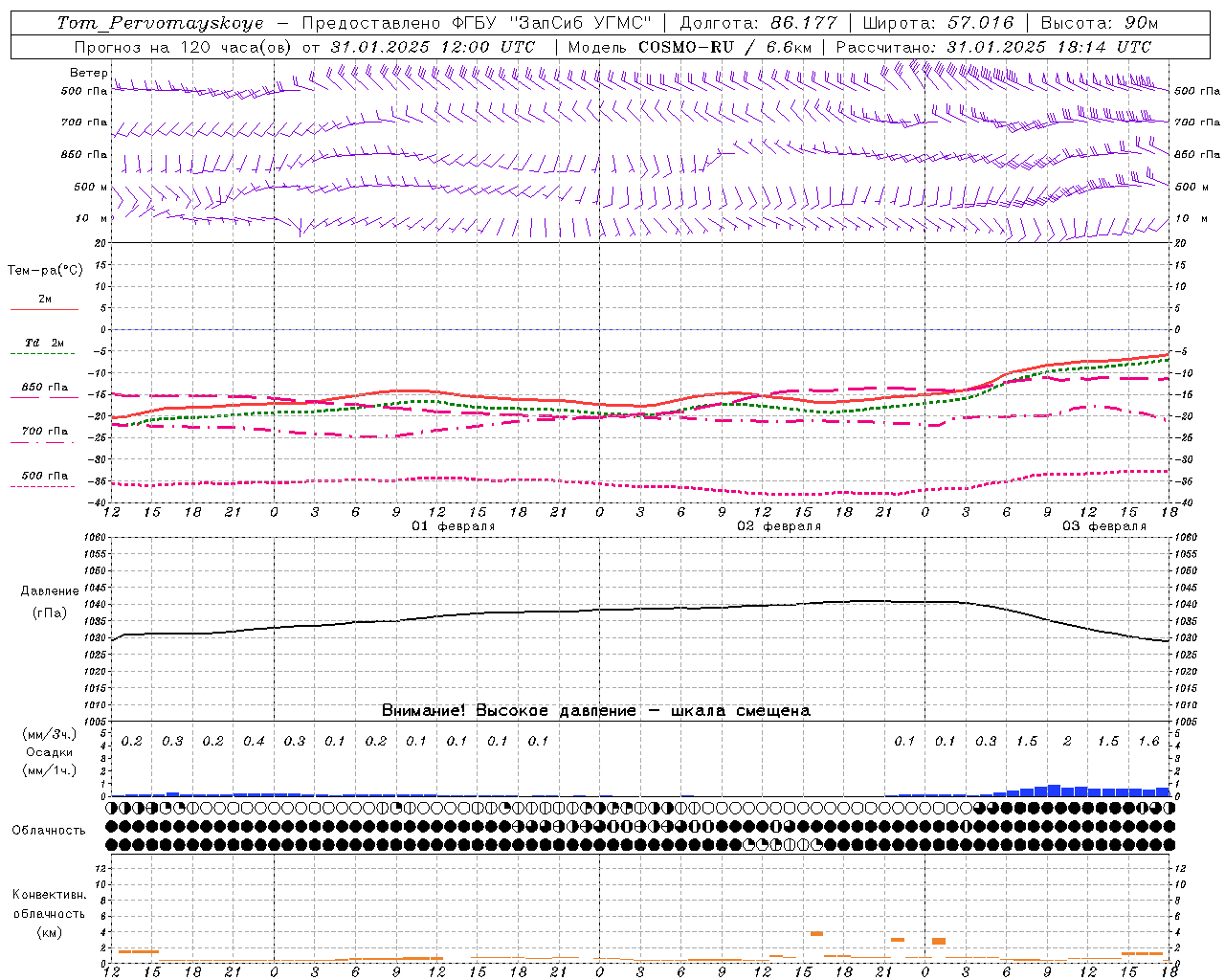Select the Осадки precipitation label
1225x980 pixels.
point(50,752)
